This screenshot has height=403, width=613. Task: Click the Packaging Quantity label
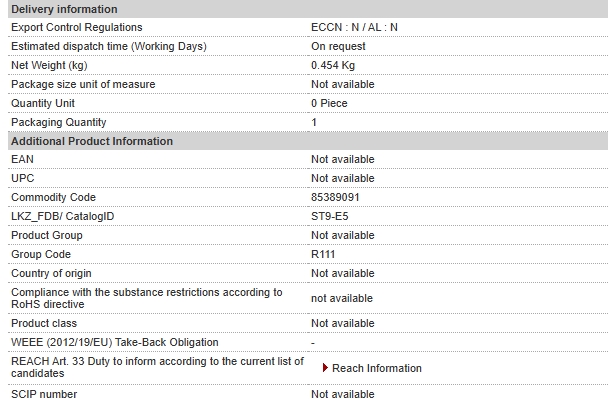(x=59, y=122)
